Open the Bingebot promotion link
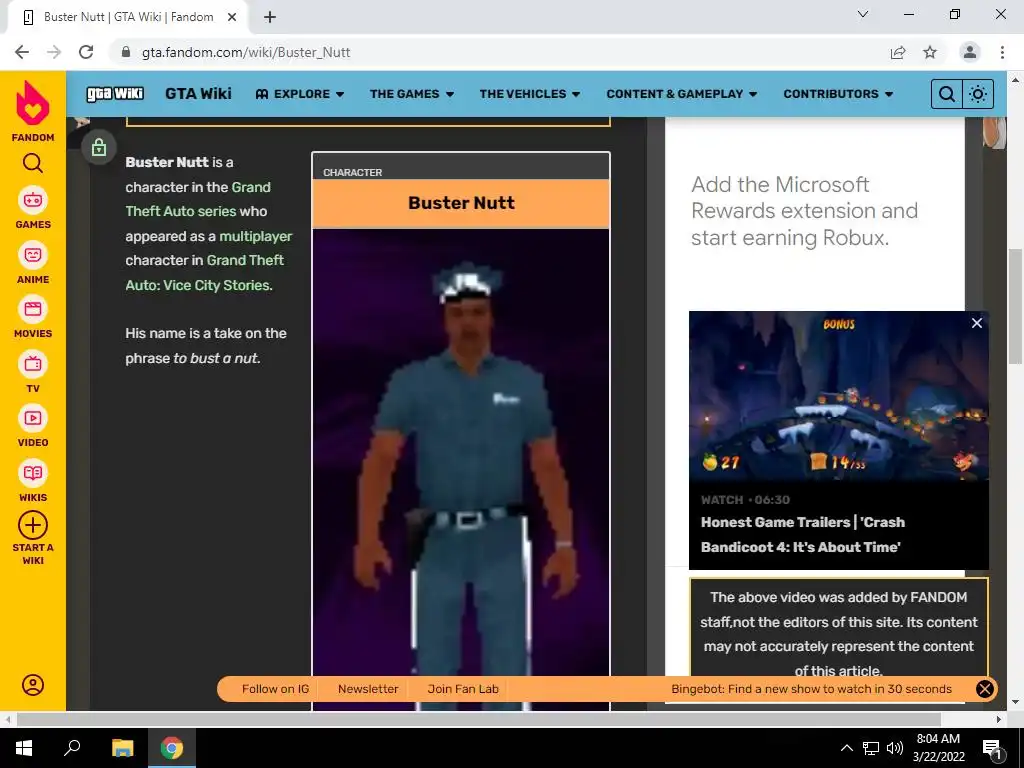 coord(811,689)
